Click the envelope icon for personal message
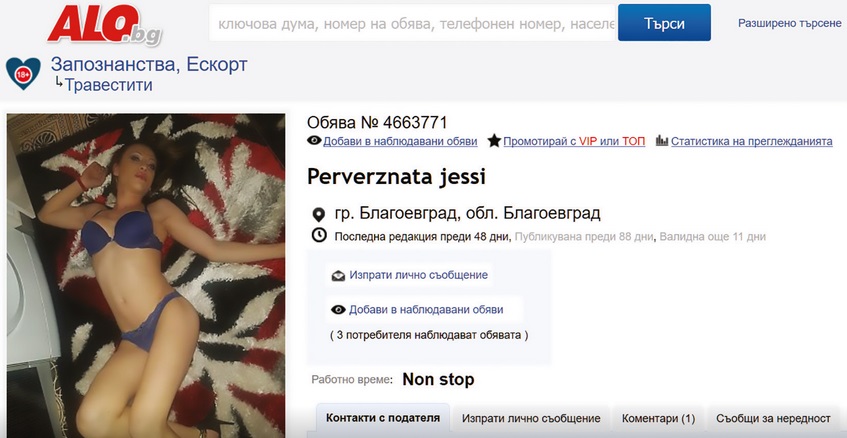Screen dimensions: 847x438 click(x=338, y=275)
